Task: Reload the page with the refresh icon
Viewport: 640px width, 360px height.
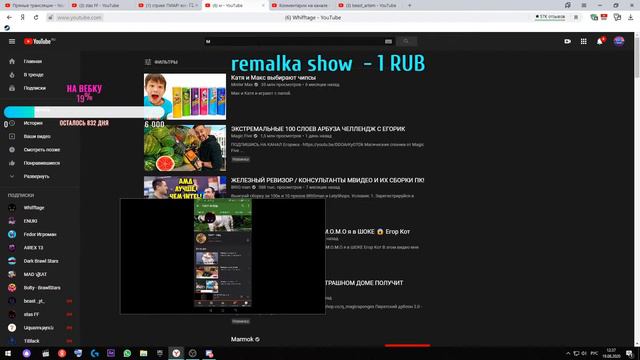Action: 36,18
